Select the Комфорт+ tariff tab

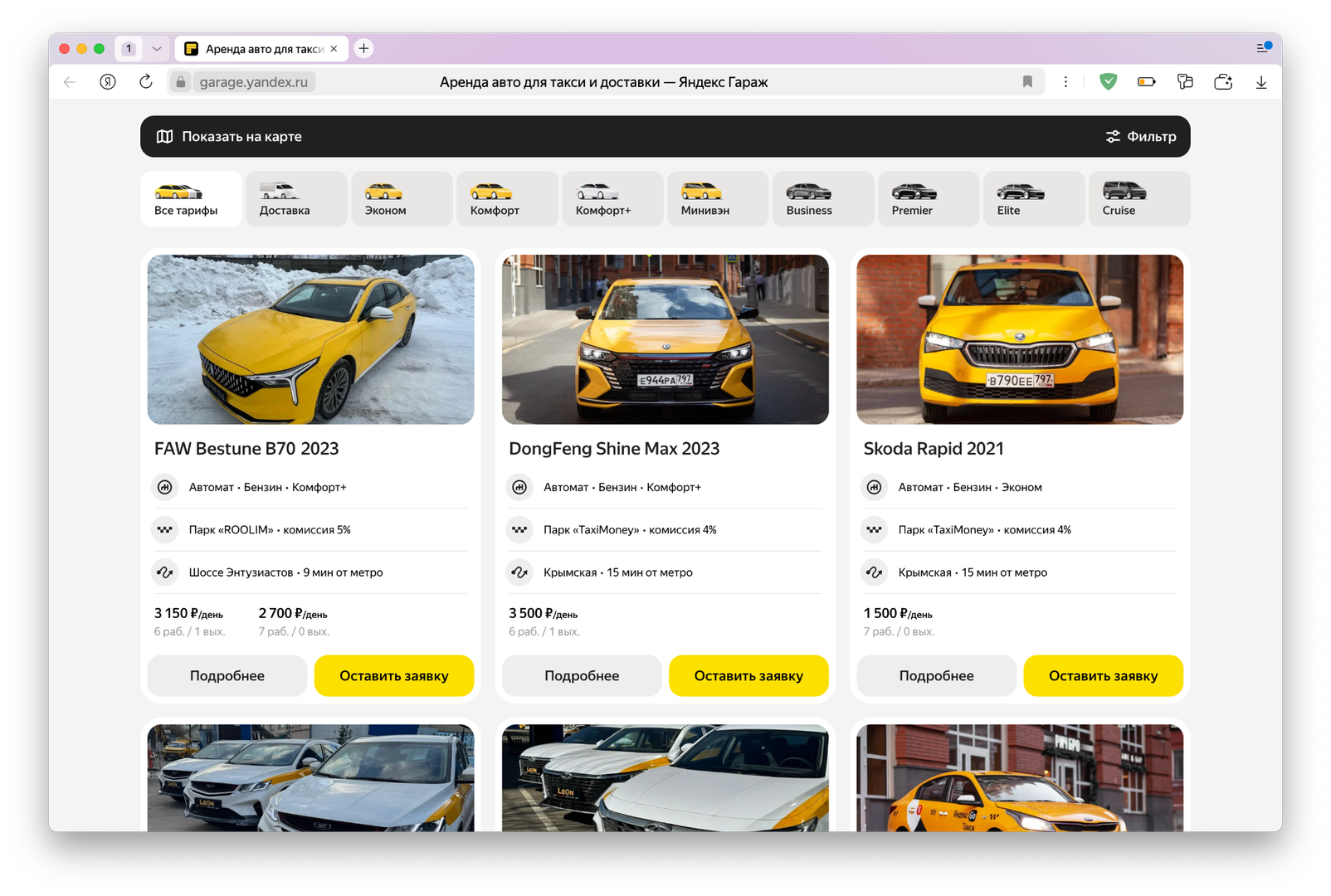pos(612,199)
